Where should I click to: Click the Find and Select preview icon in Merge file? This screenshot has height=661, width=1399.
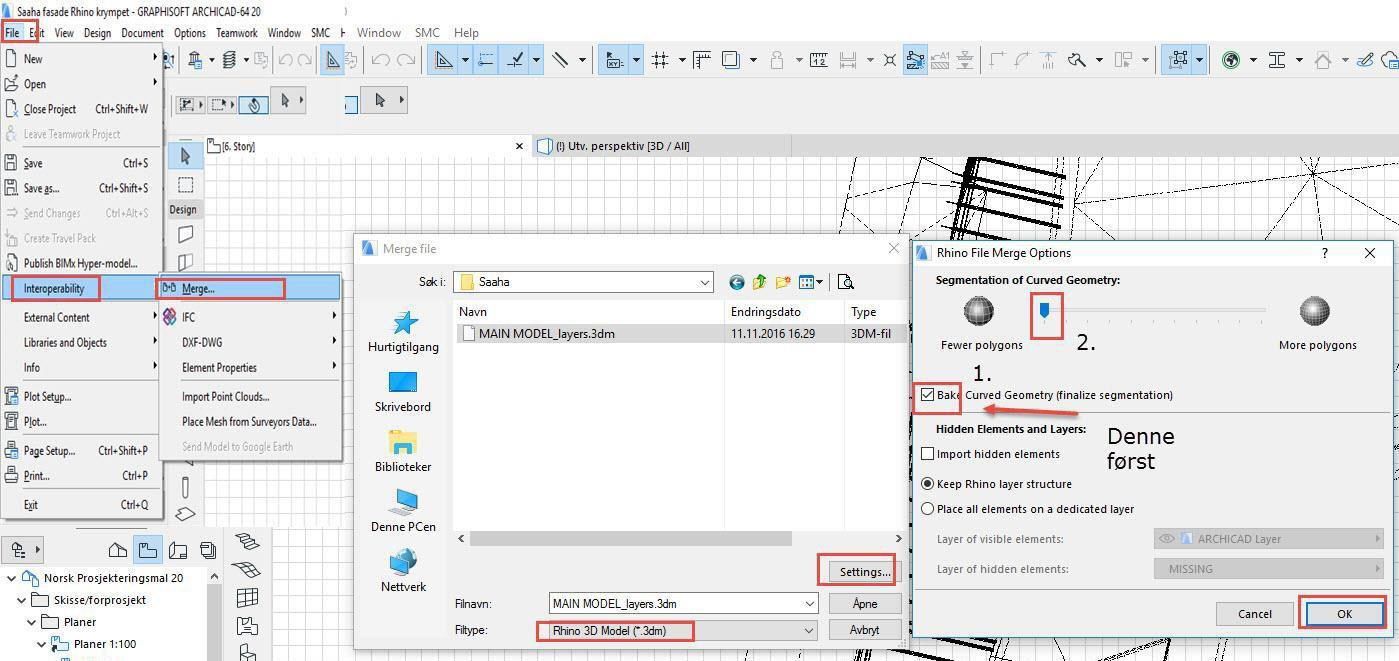[x=846, y=282]
